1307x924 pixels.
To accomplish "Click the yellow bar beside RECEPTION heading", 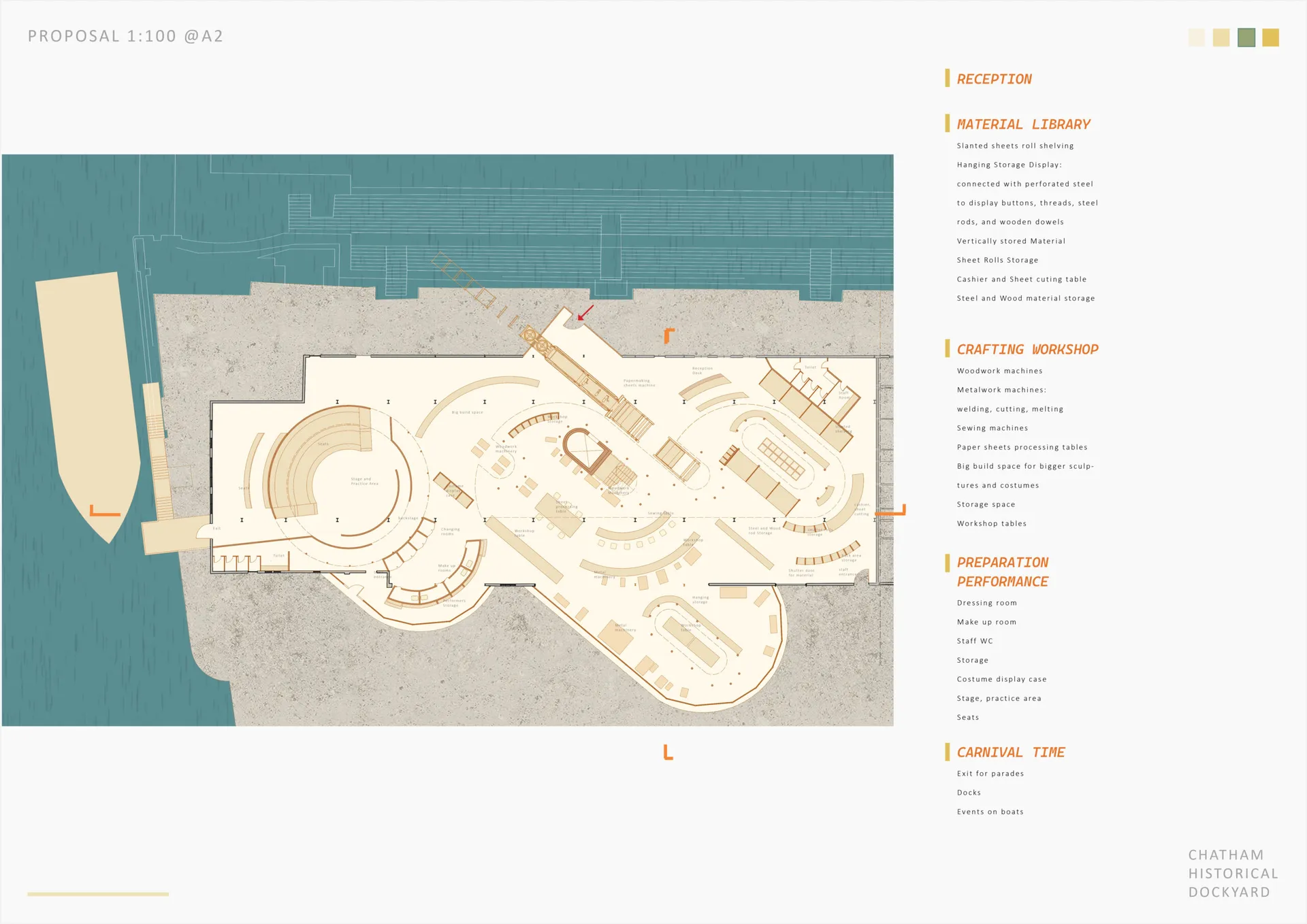I will (947, 78).
